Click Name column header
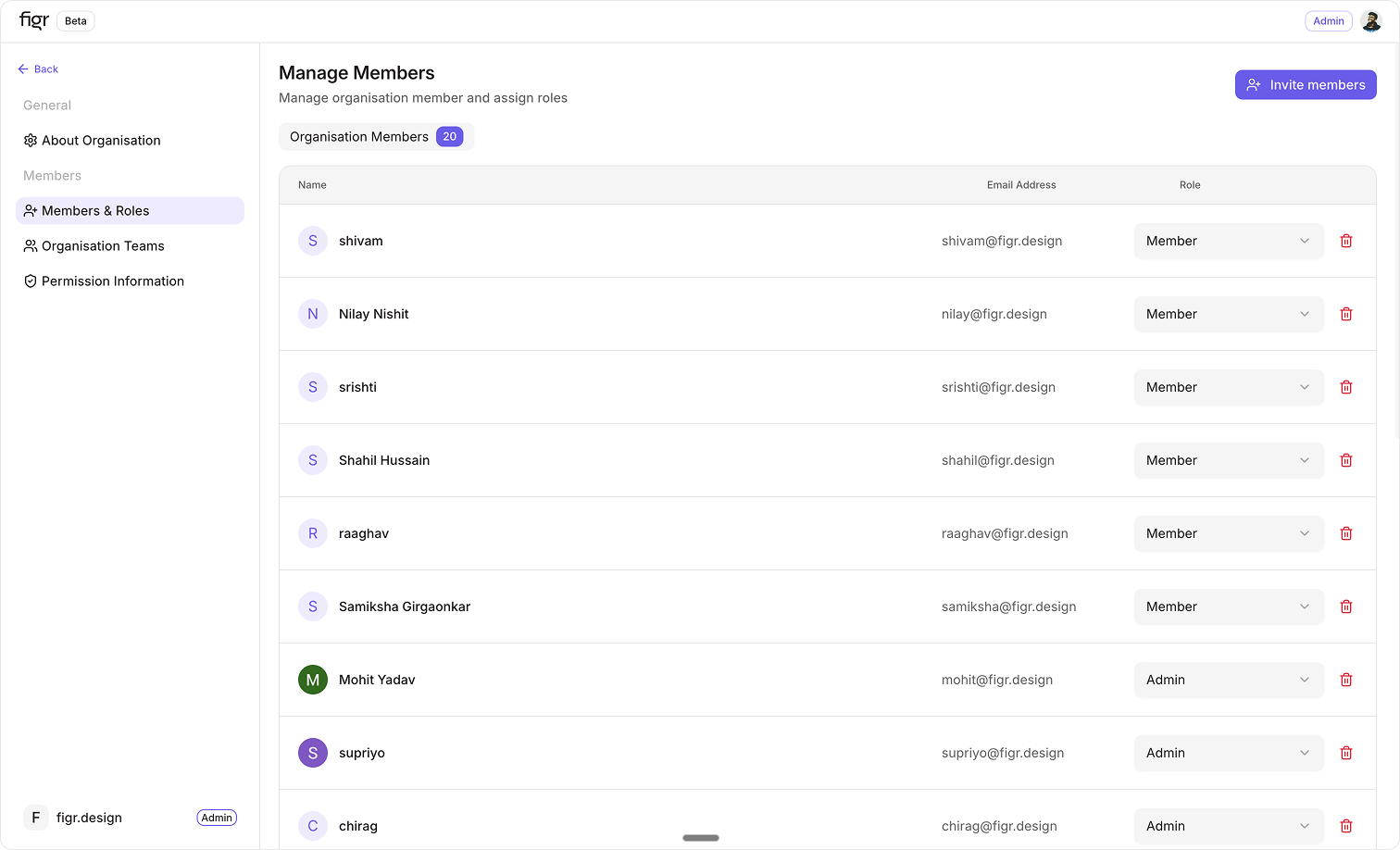The image size is (1400, 850). pyautogui.click(x=312, y=185)
